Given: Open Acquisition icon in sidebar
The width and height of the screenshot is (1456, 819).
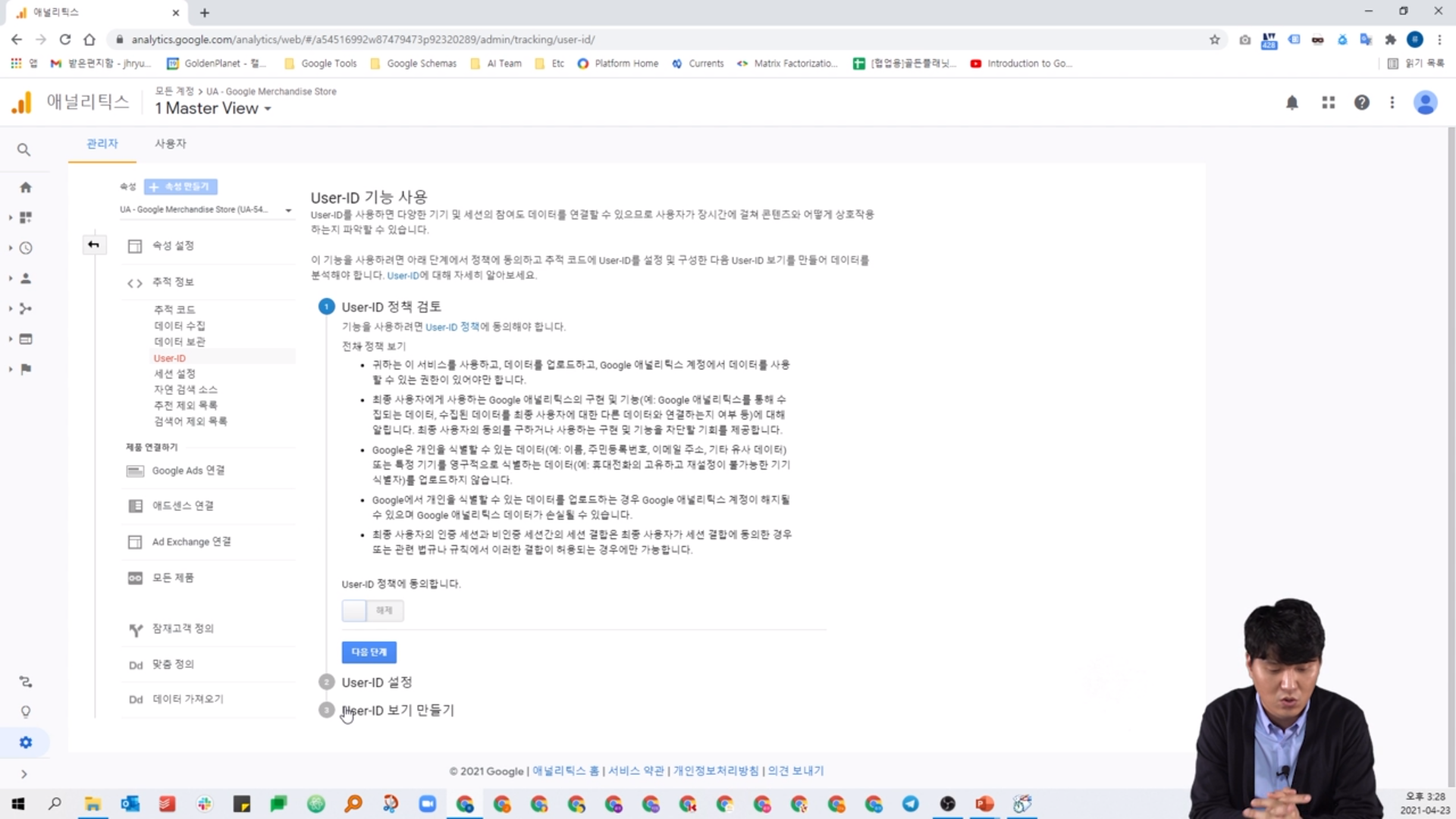Looking at the screenshot, I should tap(26, 309).
